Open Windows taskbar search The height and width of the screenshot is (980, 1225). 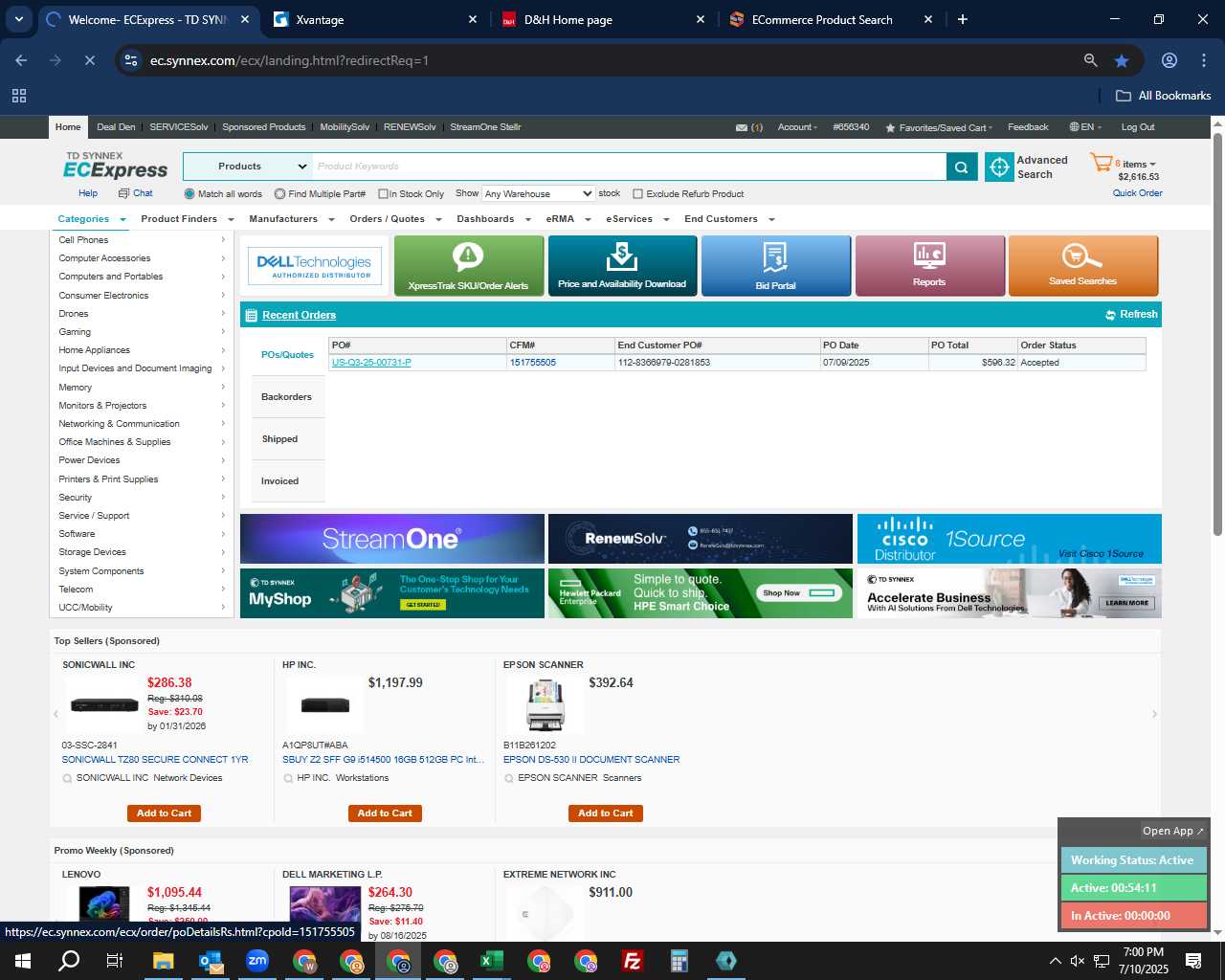[69, 961]
